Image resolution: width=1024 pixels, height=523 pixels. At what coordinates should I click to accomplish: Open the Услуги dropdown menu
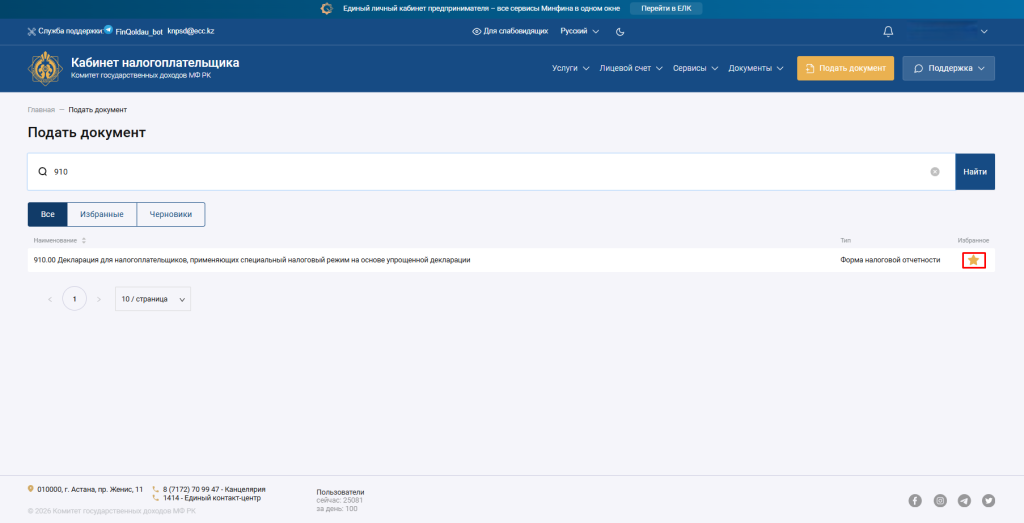tap(570, 68)
